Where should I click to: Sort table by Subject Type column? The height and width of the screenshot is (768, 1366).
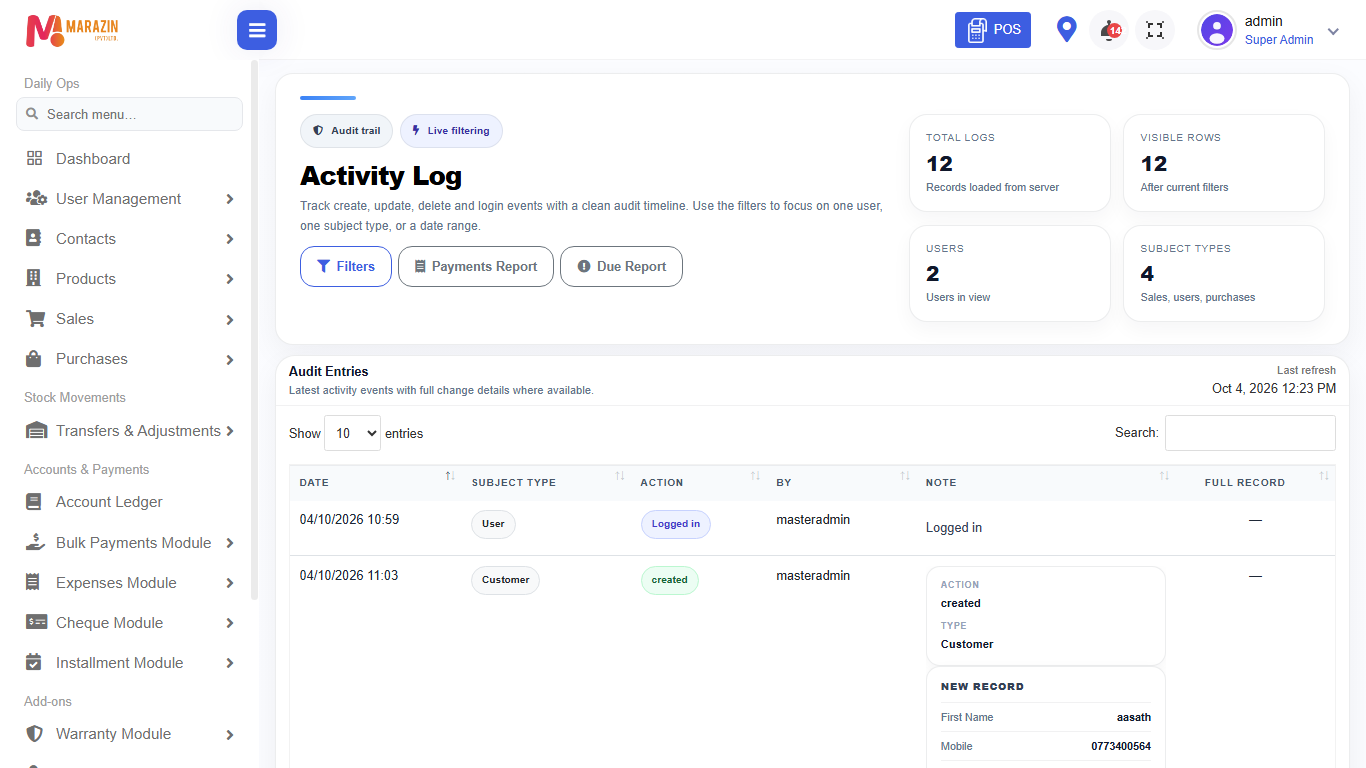[546, 482]
